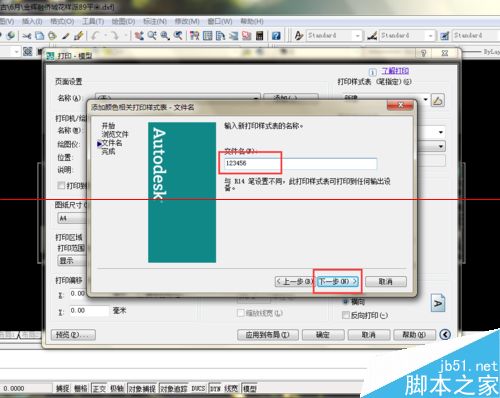Screen dimensions: 500x398
Task: Open the QuickCalc calculator icon
Action: pos(260,36)
